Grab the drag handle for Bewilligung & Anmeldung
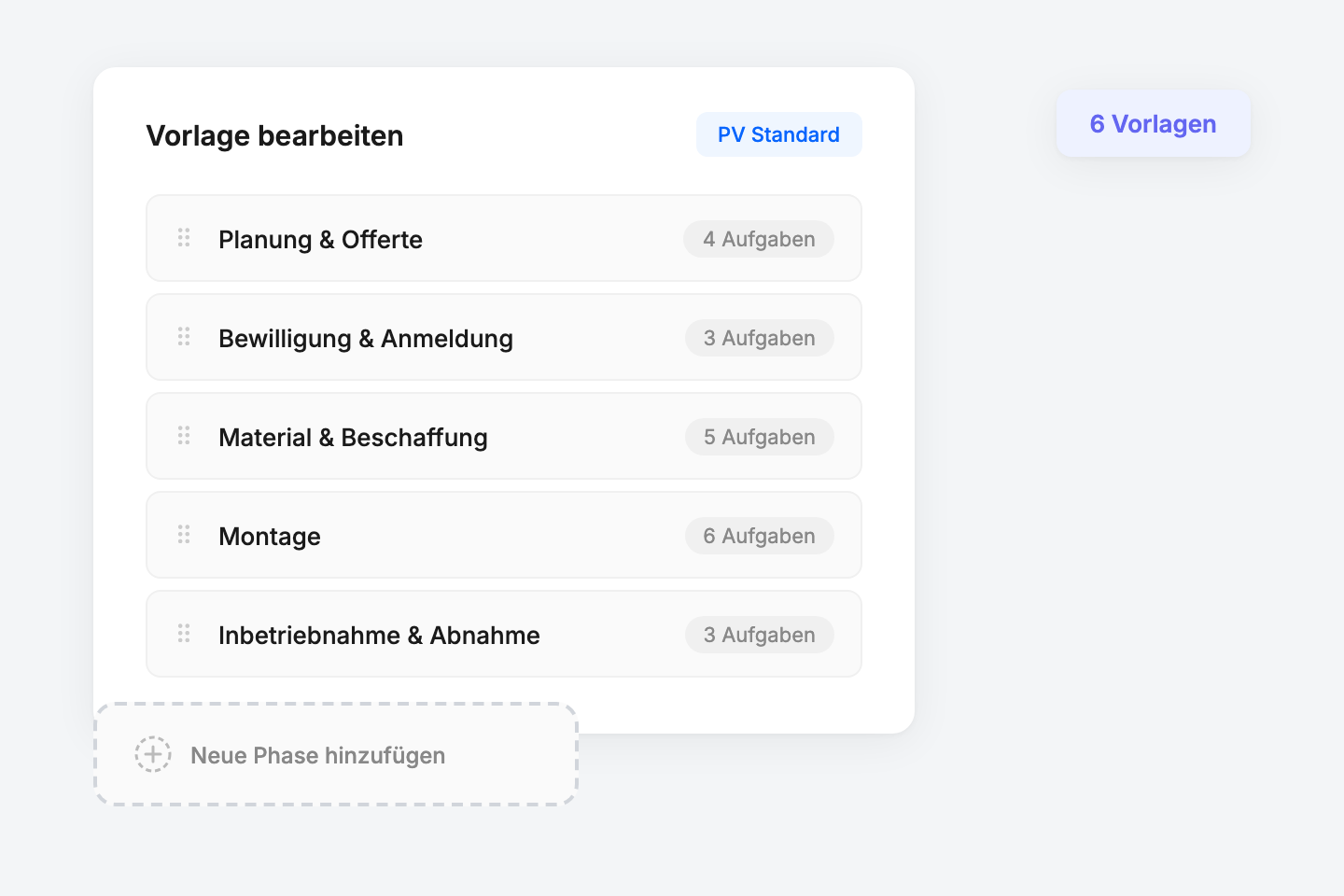This screenshot has width=1344, height=896. [x=183, y=337]
